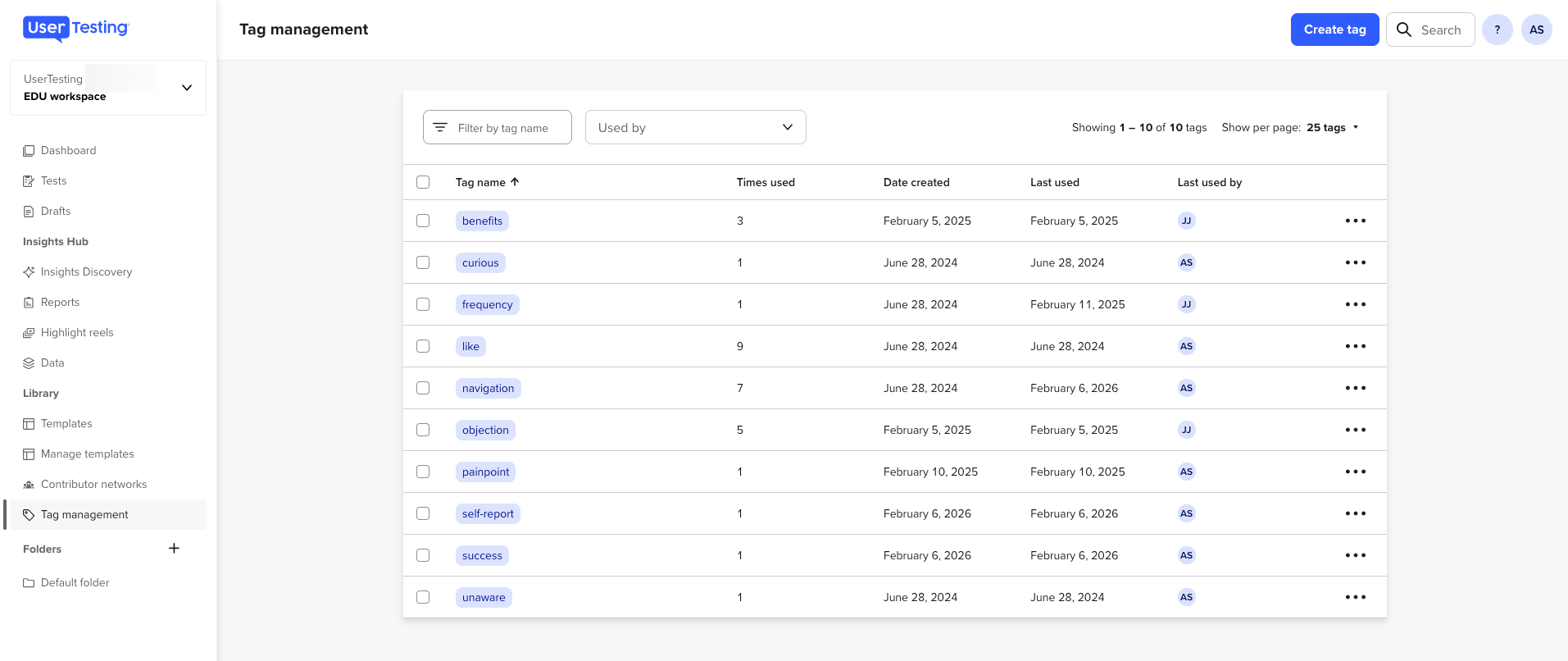Open the three-dot menu for navigation tag
The width and height of the screenshot is (1568, 661).
[1355, 388]
